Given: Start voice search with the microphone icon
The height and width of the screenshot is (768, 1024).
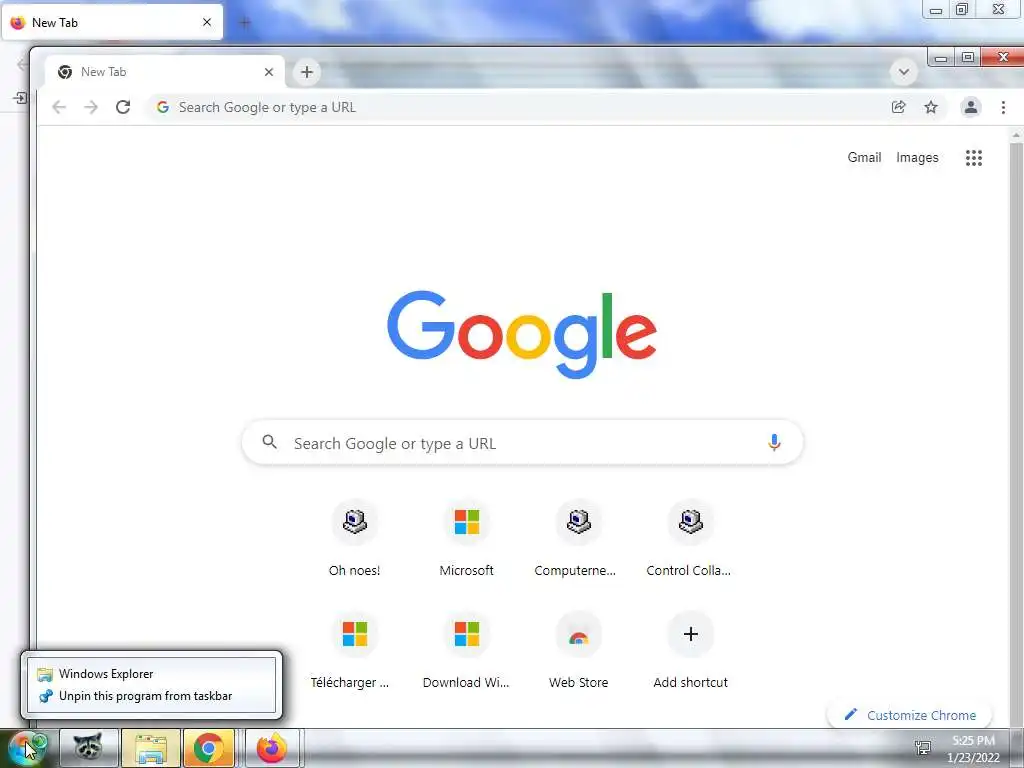Looking at the screenshot, I should tap(774, 443).
